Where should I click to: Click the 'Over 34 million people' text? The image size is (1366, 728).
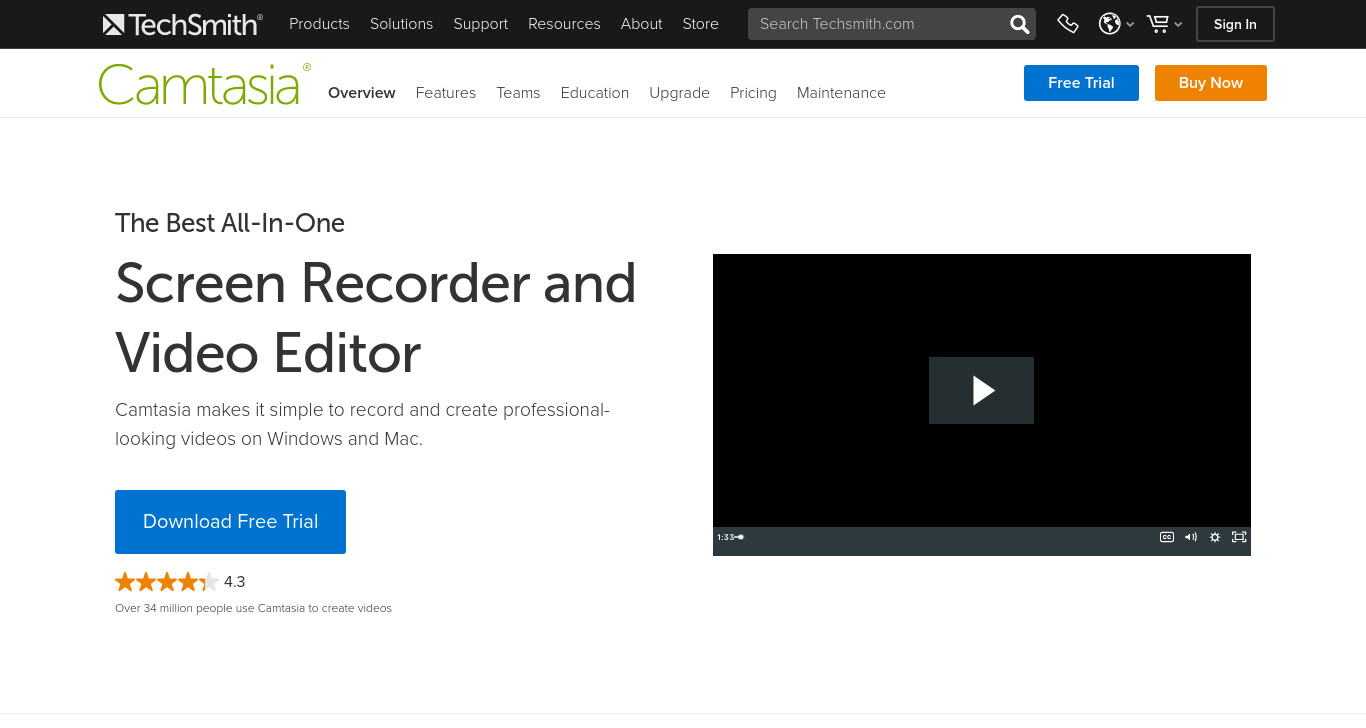pyautogui.click(x=253, y=608)
